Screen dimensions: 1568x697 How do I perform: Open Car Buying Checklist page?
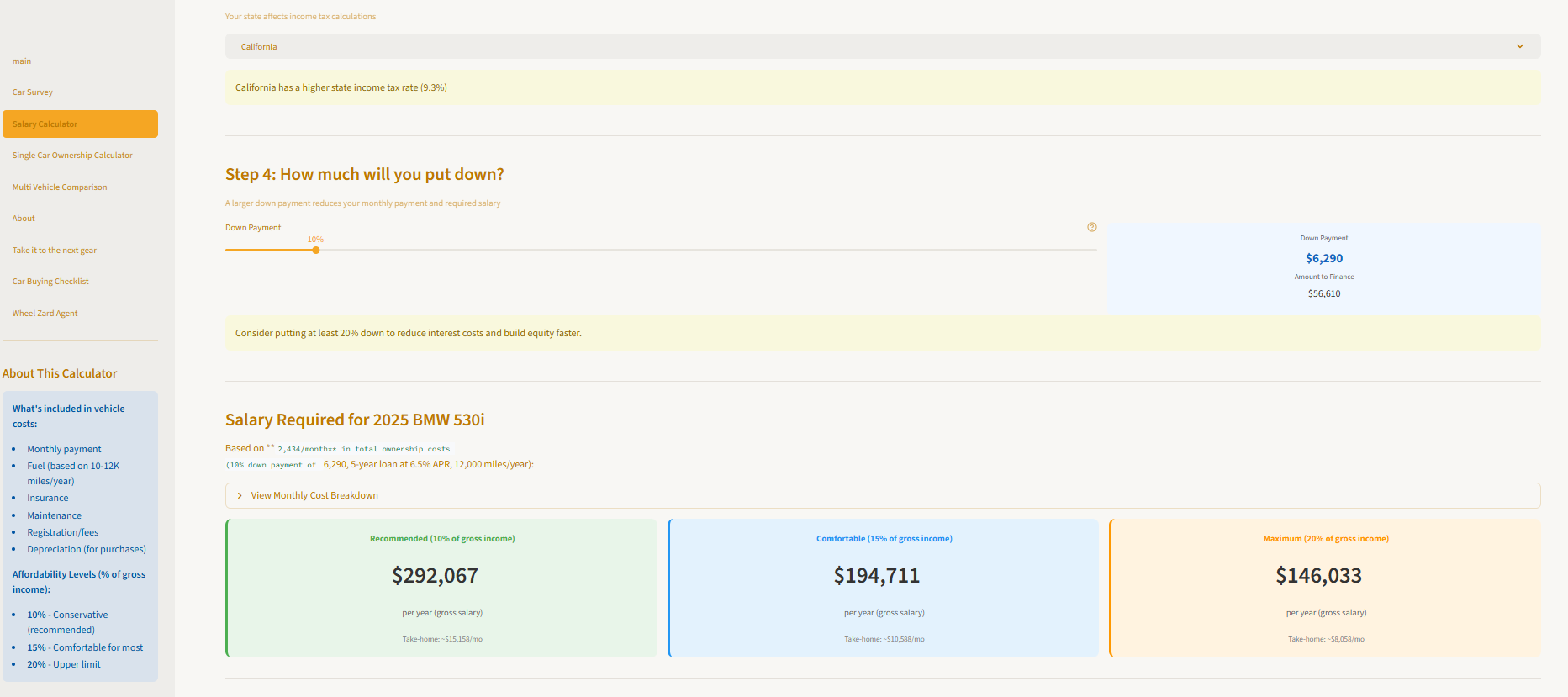50,282
